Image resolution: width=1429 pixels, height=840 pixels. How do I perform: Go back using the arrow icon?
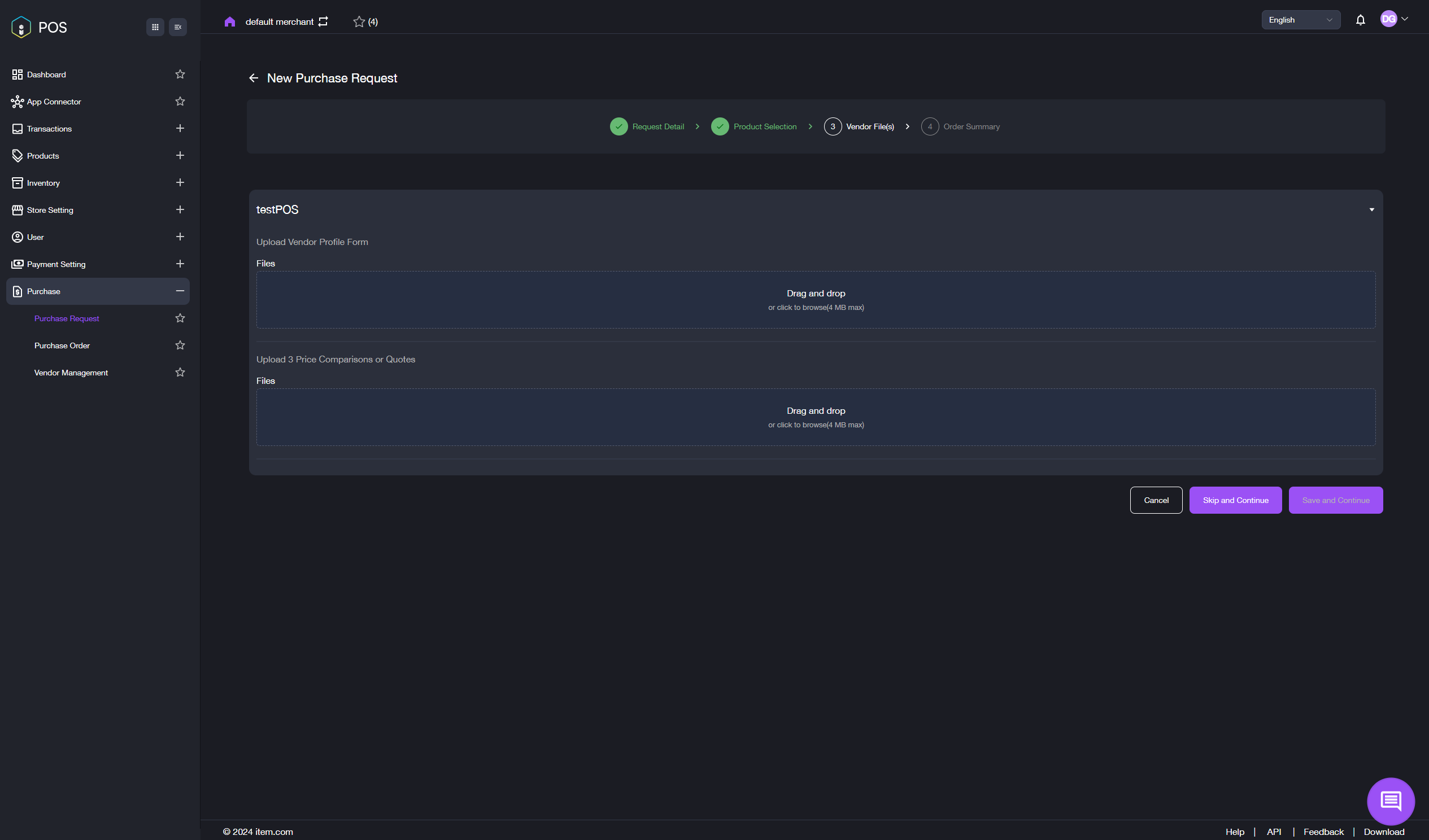pyautogui.click(x=254, y=78)
